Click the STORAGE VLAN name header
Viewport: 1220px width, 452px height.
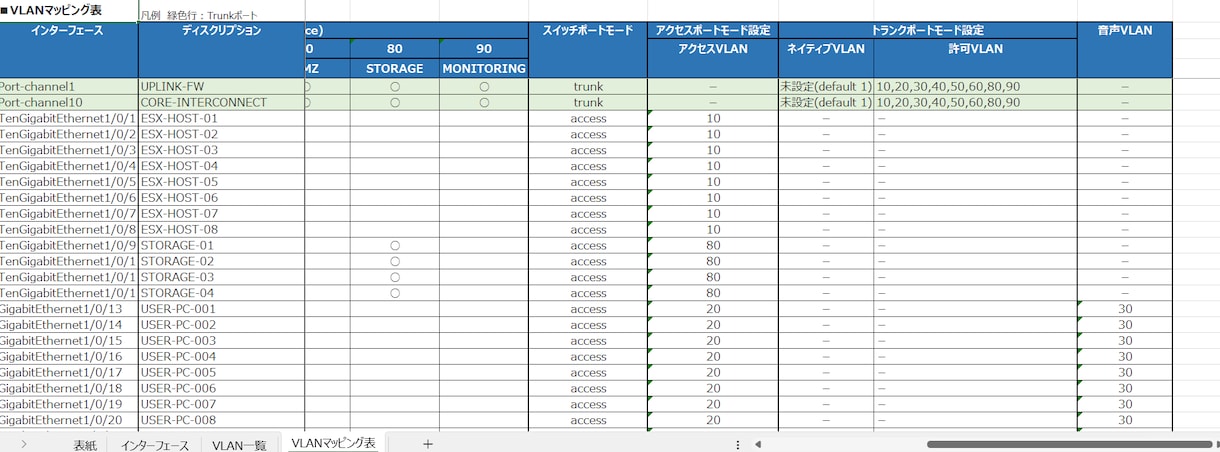tap(395, 69)
